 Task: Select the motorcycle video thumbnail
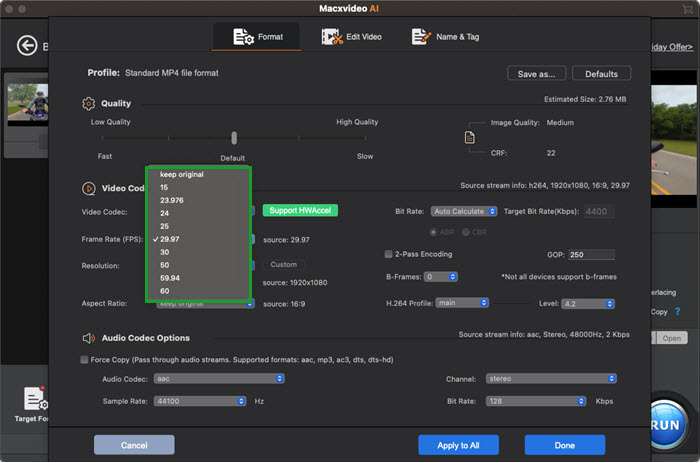click(28, 104)
